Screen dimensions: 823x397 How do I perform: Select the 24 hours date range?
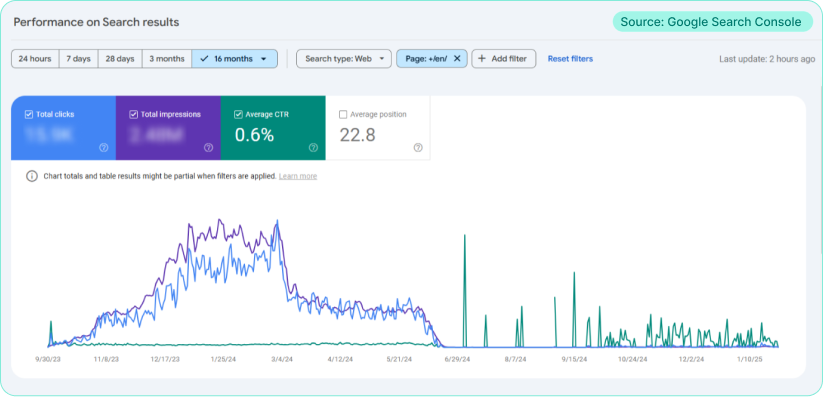[x=35, y=59]
